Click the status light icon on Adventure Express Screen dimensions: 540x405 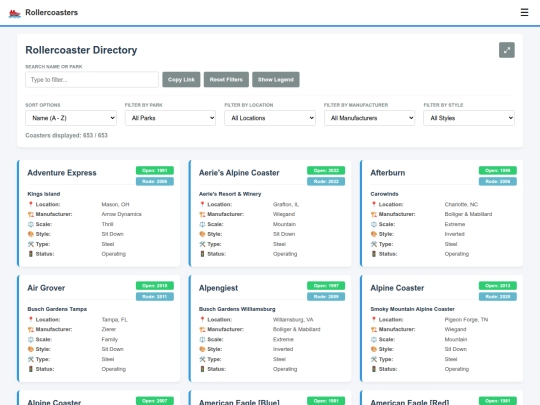(31, 254)
